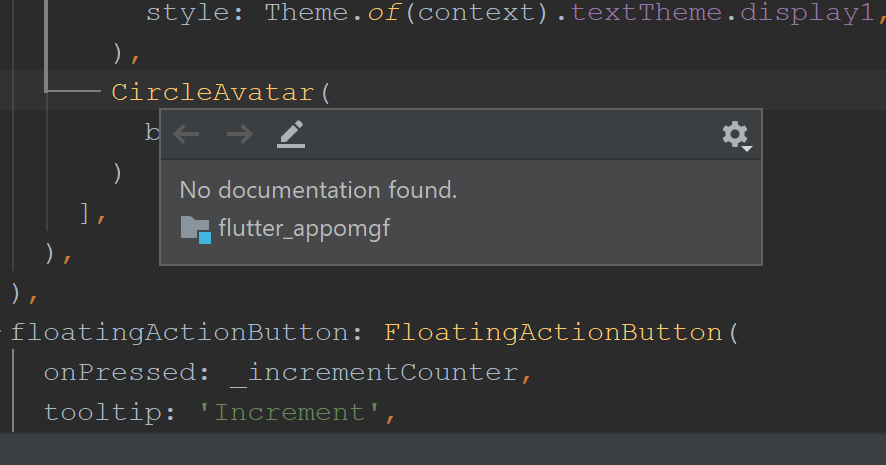Click the flutter_appomgf module folder icon

coord(196,229)
